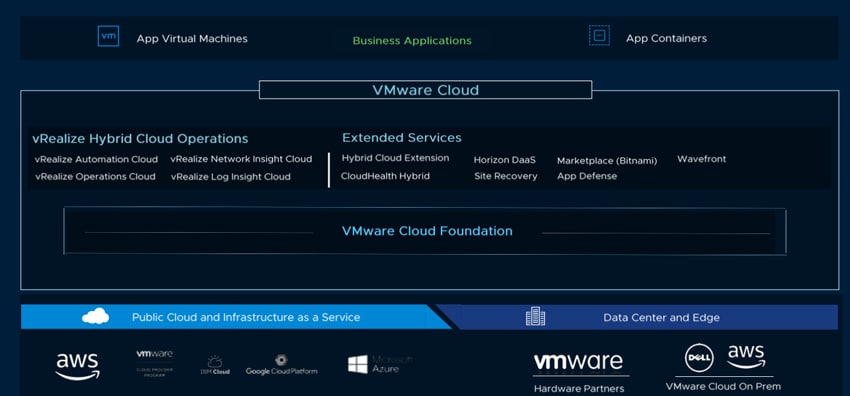Click the IBM Cloud logo
Viewport: 850px width, 396px height.
coord(215,365)
